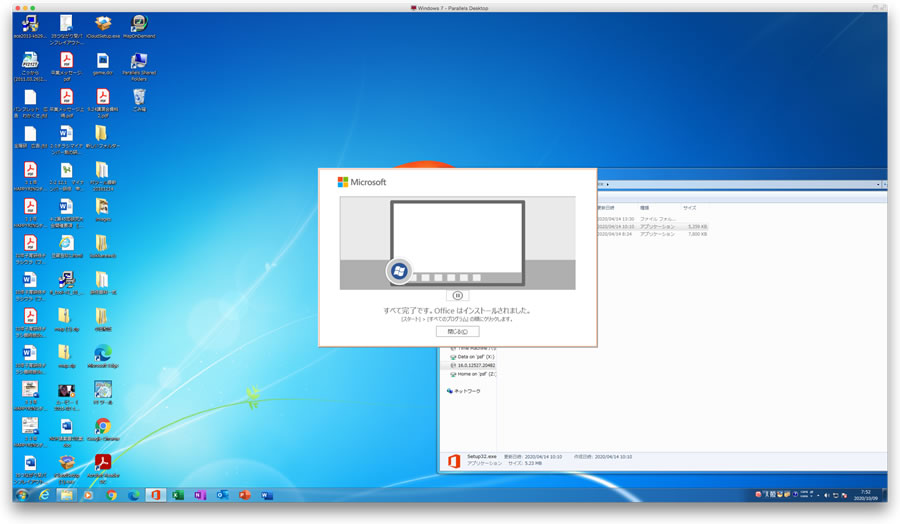The width and height of the screenshot is (900, 524).
Task: Click the 閉じる button in Office installer
Action: (457, 331)
